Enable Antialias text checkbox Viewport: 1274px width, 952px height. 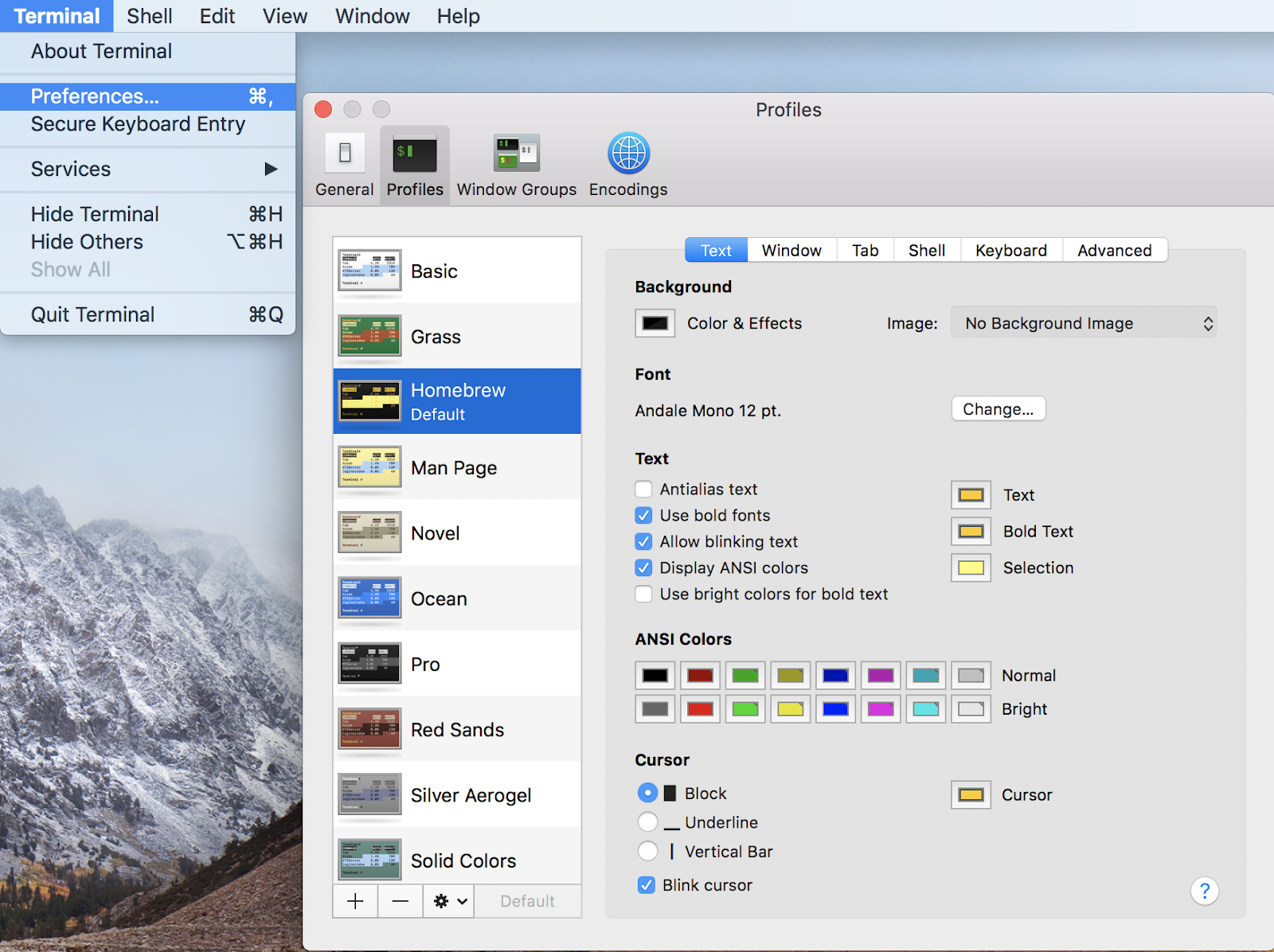coord(643,489)
